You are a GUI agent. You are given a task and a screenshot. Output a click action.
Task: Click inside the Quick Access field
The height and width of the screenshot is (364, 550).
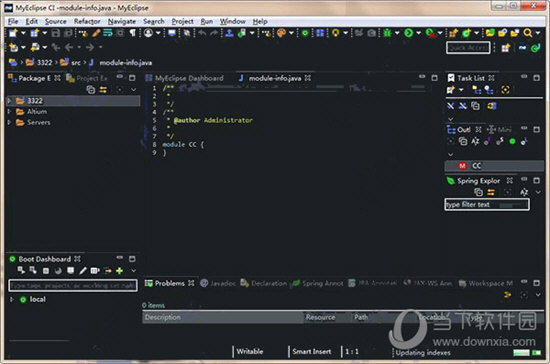468,48
